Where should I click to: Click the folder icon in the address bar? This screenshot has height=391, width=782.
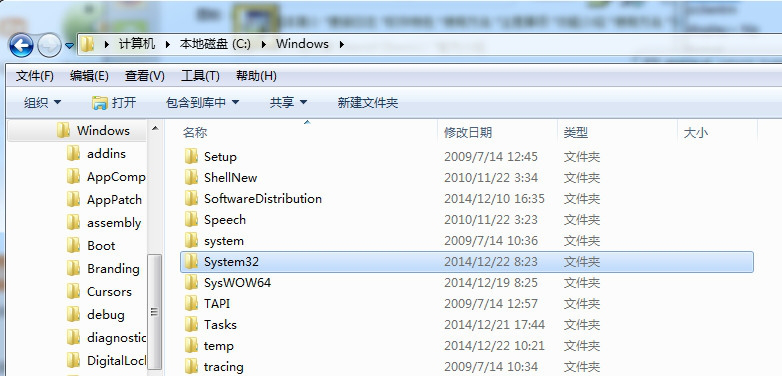point(87,44)
